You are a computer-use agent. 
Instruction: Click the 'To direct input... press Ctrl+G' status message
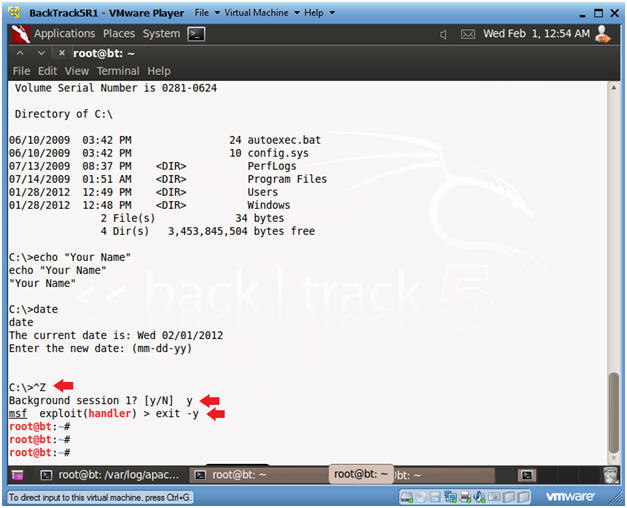point(100,498)
